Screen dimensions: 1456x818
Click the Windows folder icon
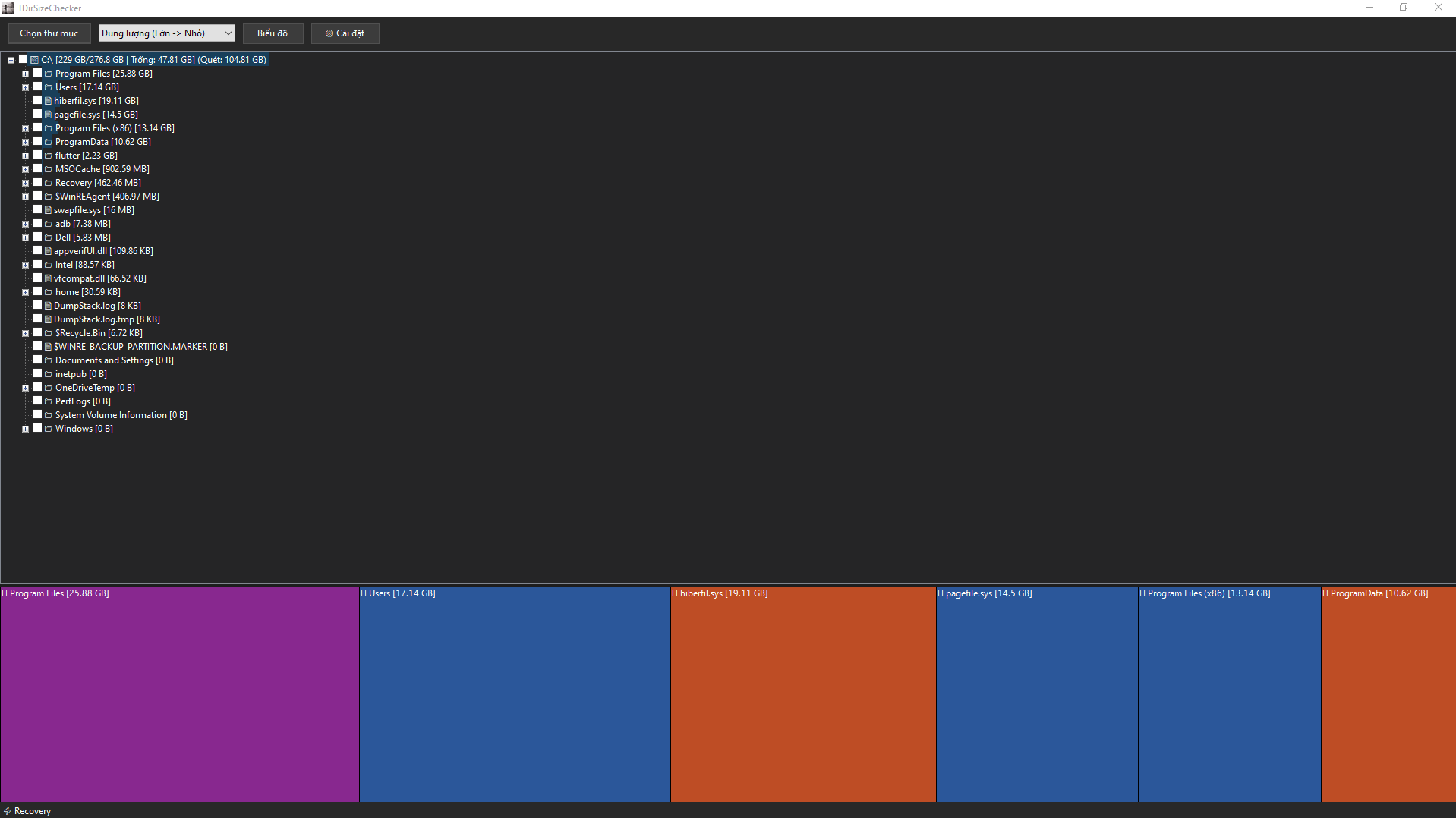coord(49,429)
